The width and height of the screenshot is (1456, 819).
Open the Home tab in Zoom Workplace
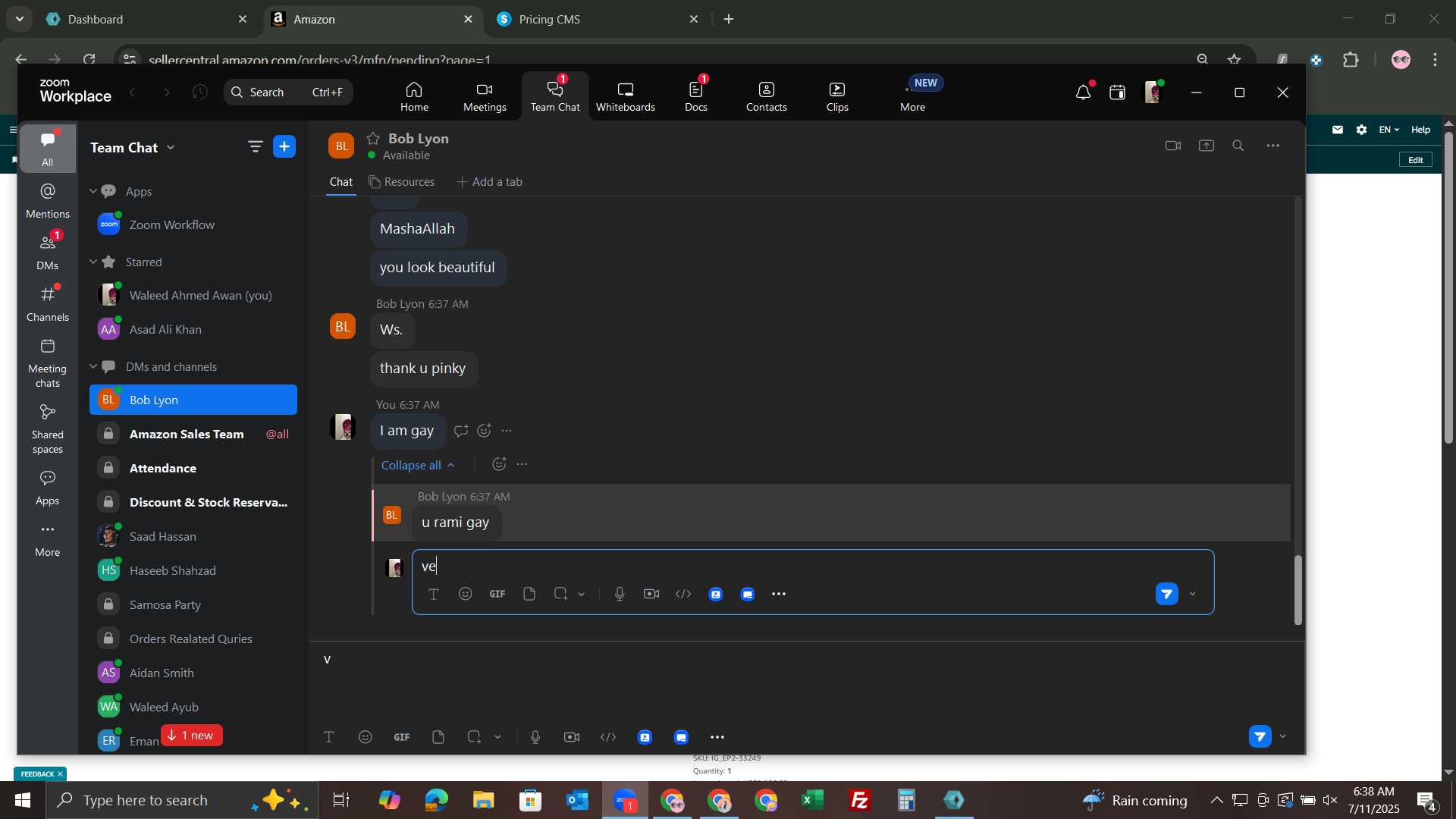(x=414, y=96)
